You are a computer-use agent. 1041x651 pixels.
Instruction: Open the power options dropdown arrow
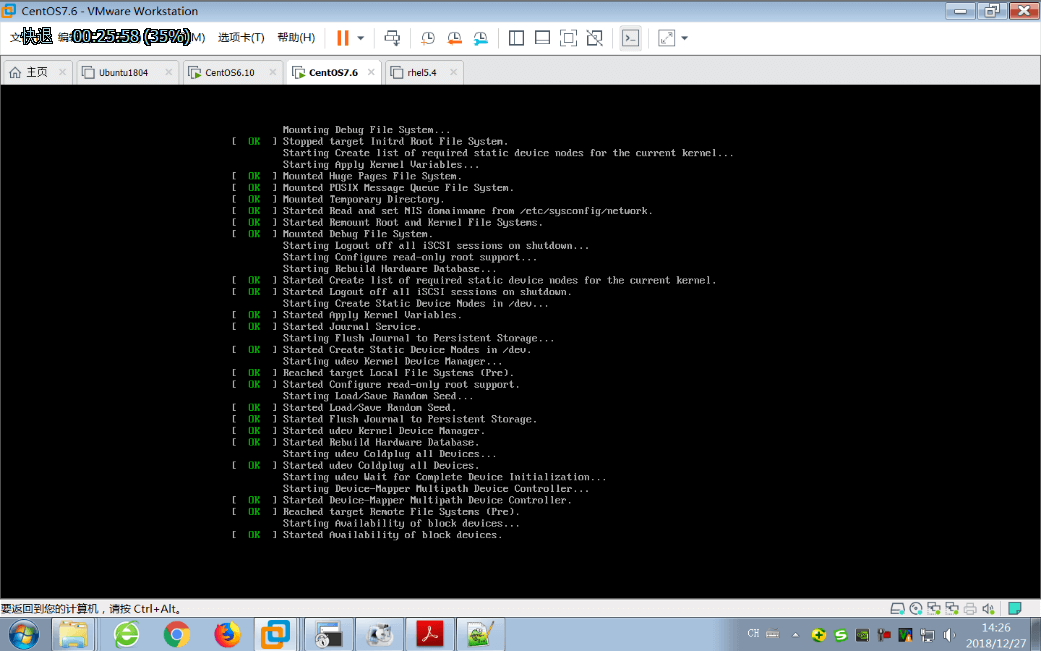[361, 38]
